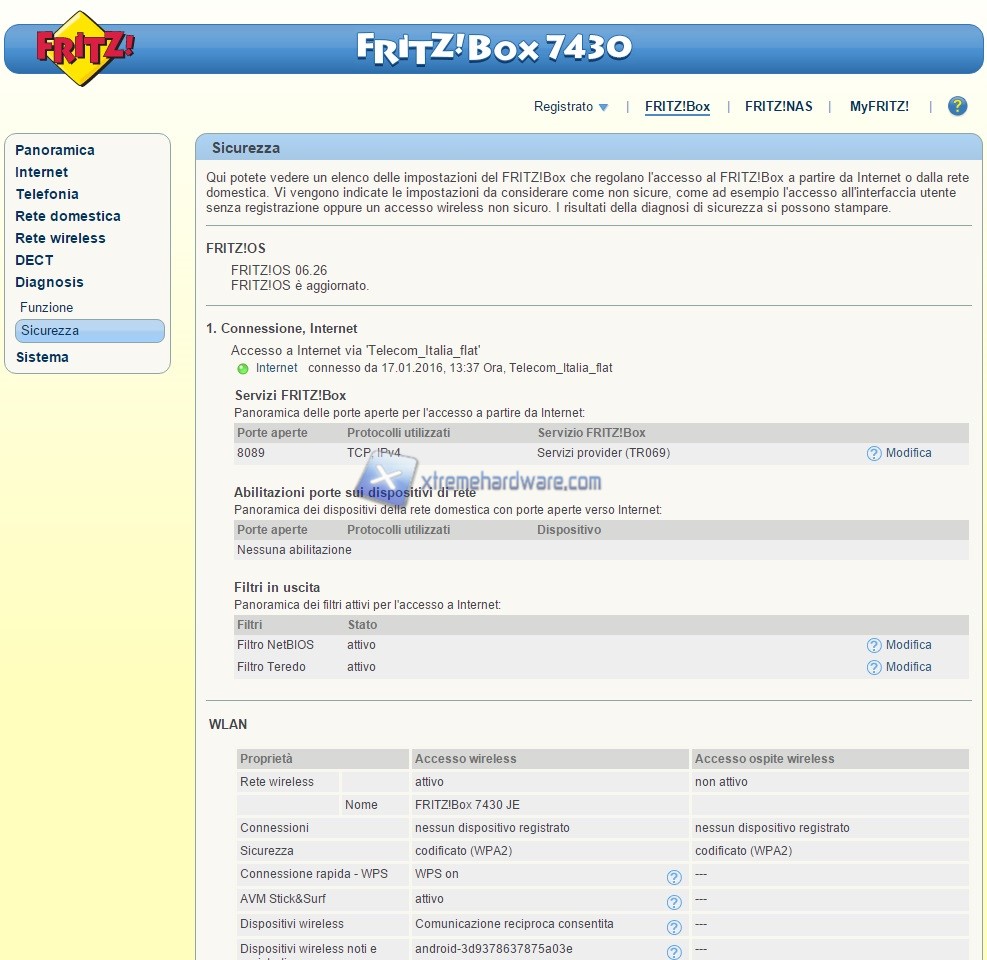
Task: Select the FRITZ!NAS tab
Action: (x=778, y=107)
